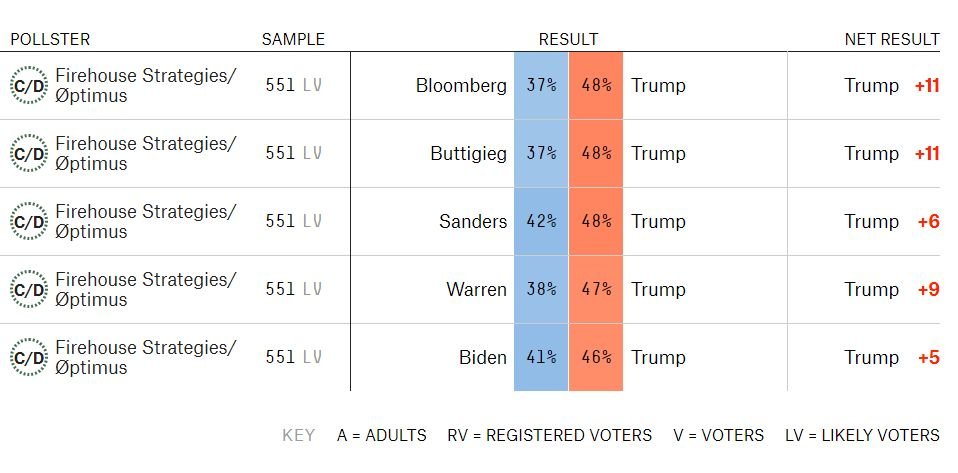Click Bloomberg's blue 37% result cell
The width and height of the screenshot is (958, 473).
click(x=541, y=86)
